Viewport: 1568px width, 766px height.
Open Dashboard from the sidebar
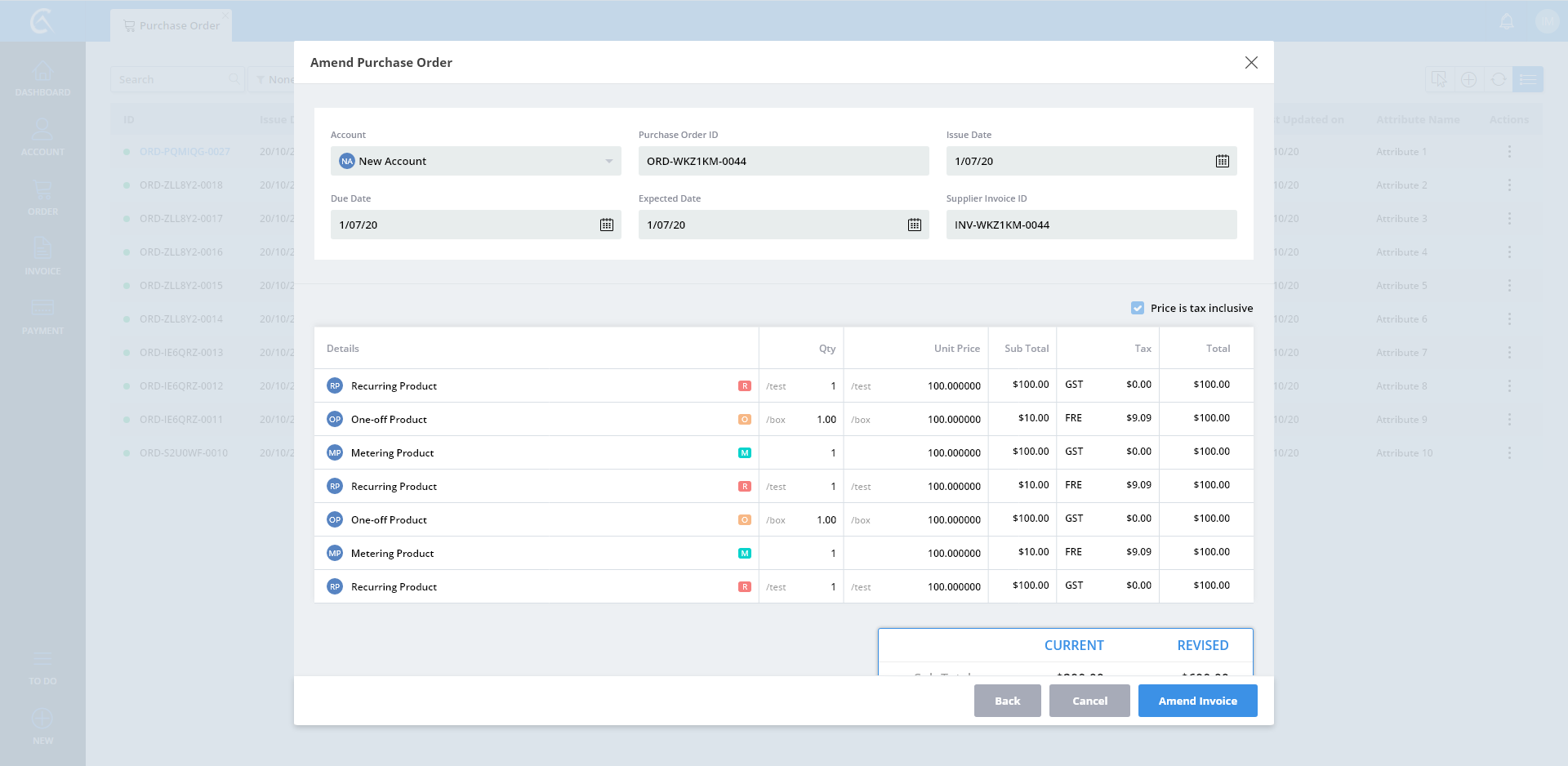(42, 78)
